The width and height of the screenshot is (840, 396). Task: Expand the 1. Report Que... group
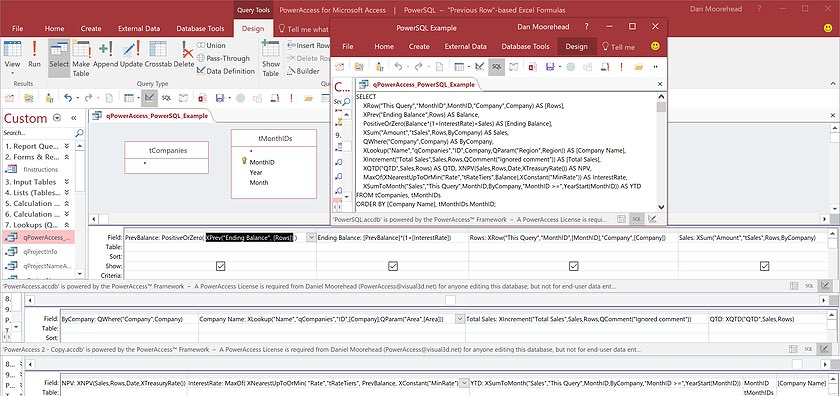66,146
